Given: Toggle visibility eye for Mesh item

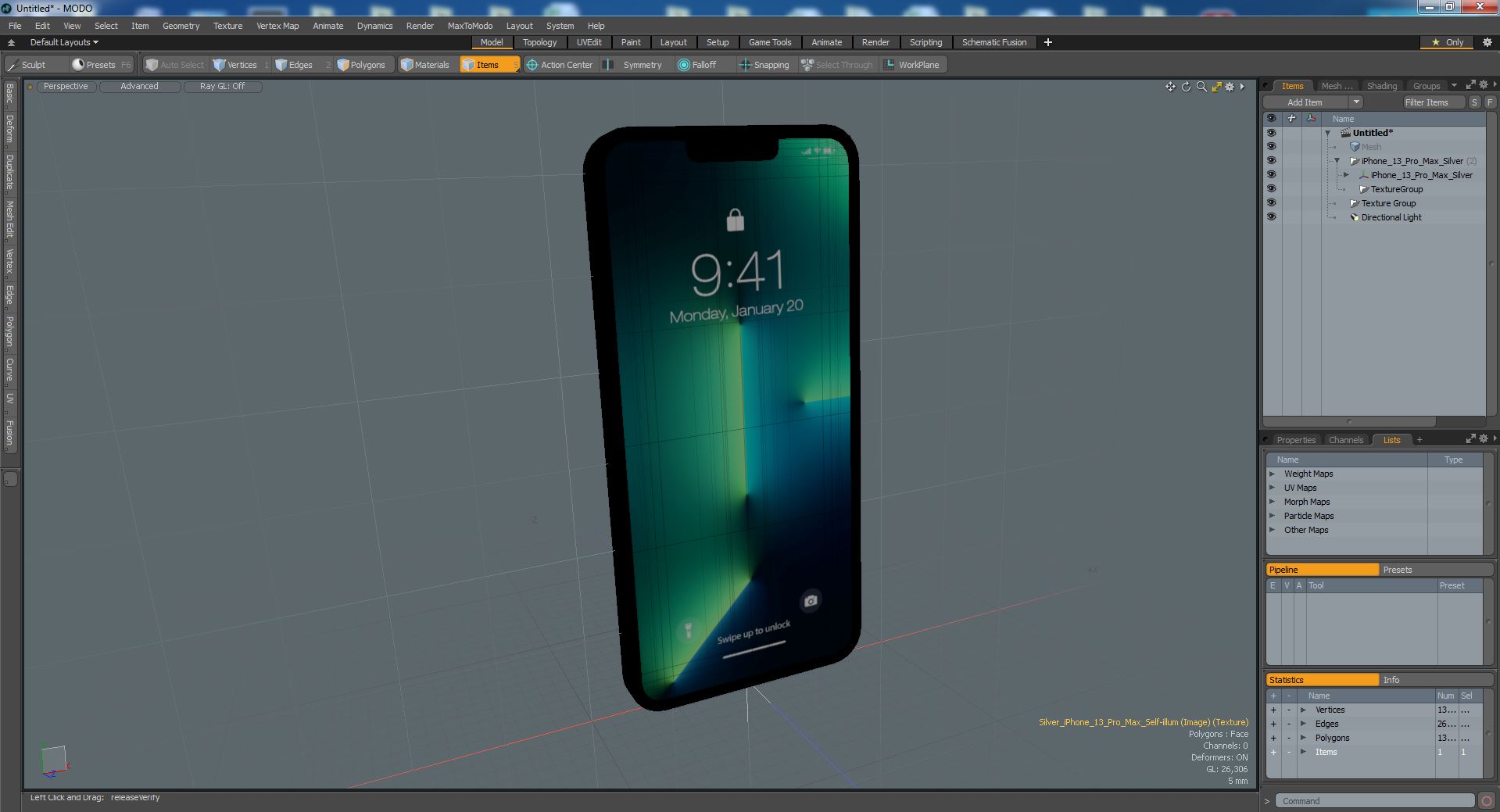Looking at the screenshot, I should click(1271, 147).
